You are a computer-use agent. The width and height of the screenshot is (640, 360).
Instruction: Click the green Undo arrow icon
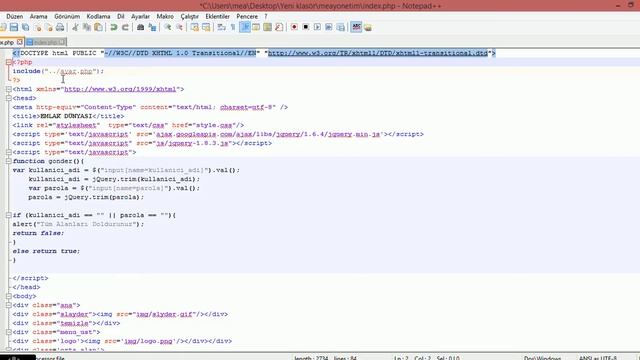pyautogui.click(x=114, y=27)
